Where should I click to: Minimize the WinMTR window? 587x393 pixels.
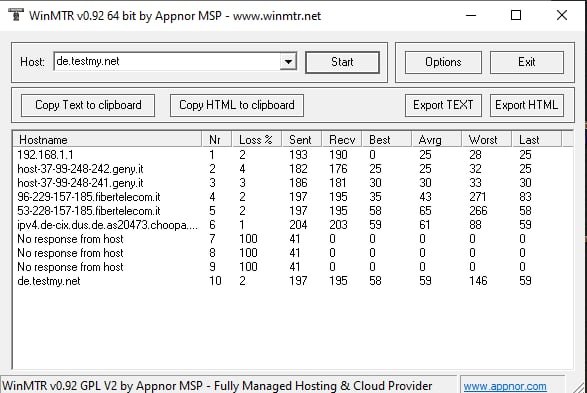[x=471, y=15]
